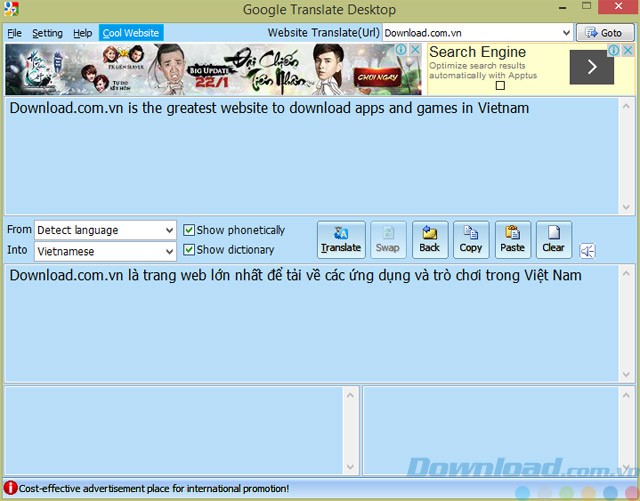The width and height of the screenshot is (640, 501).
Task: Click the left bottom panel scrollbar up arrow
Action: [350, 395]
